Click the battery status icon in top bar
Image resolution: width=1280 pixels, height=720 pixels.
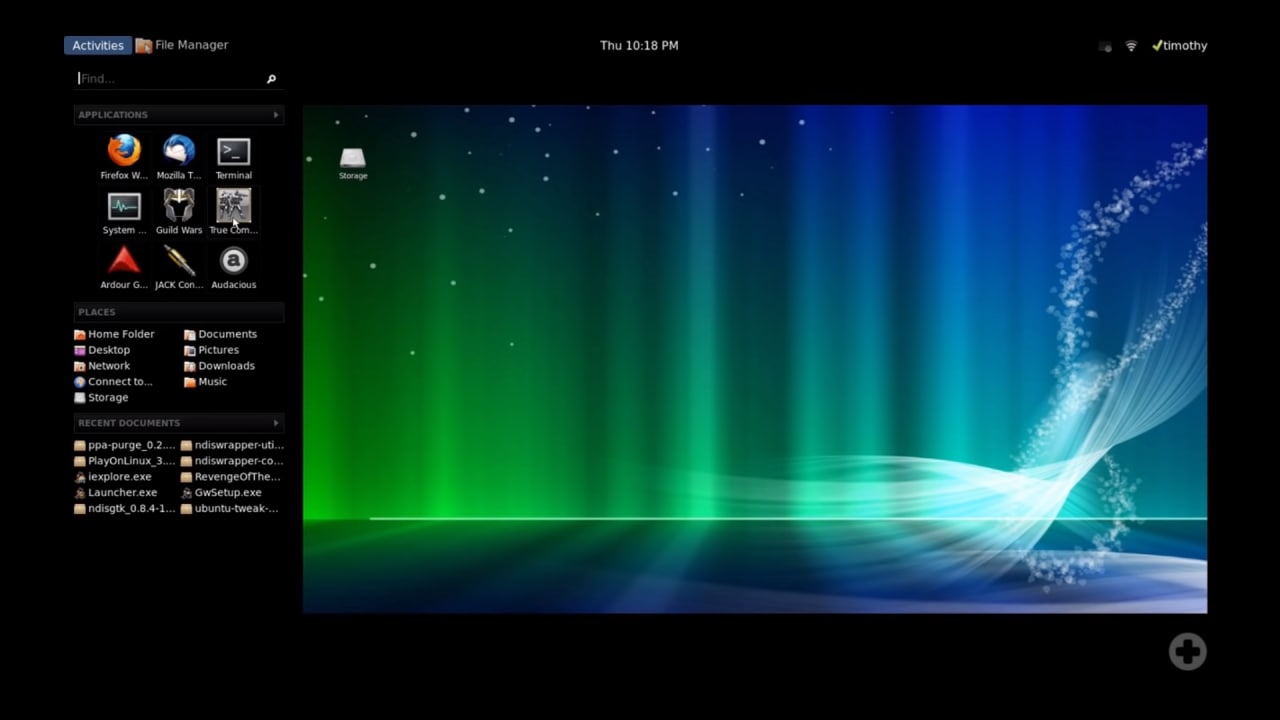pos(1105,46)
